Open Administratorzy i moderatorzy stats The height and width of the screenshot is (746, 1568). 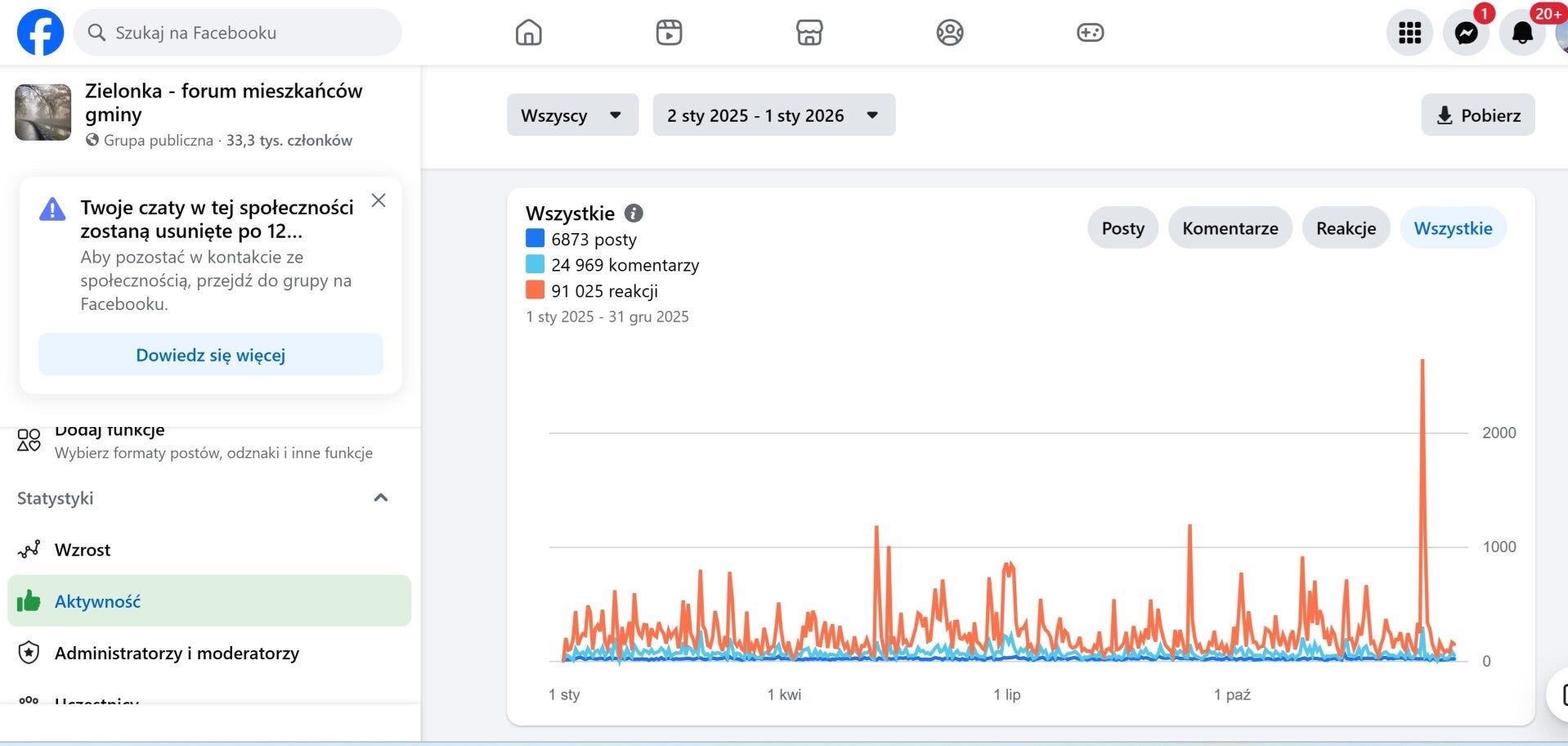(177, 653)
